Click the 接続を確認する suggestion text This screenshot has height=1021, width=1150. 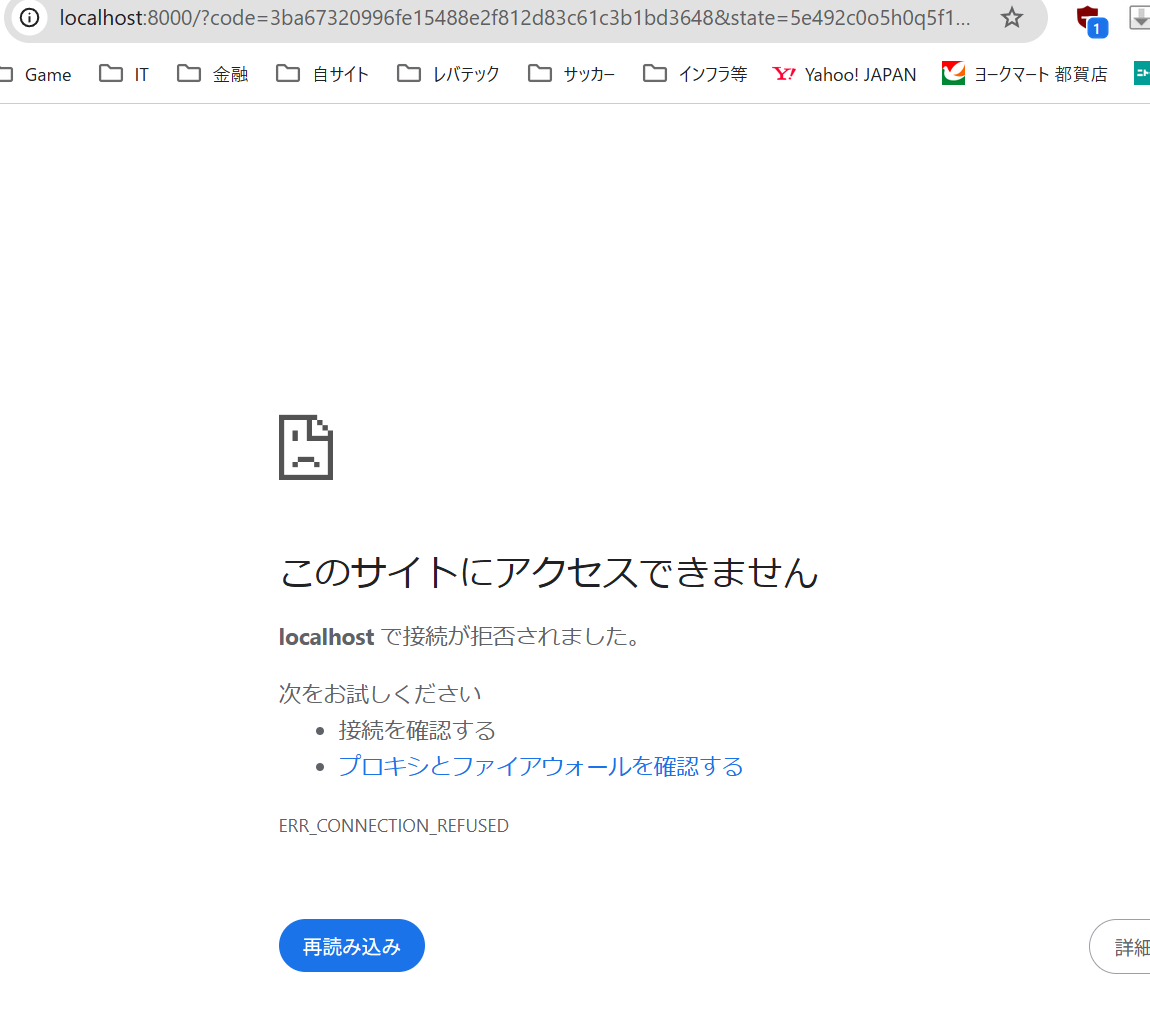pos(417,731)
